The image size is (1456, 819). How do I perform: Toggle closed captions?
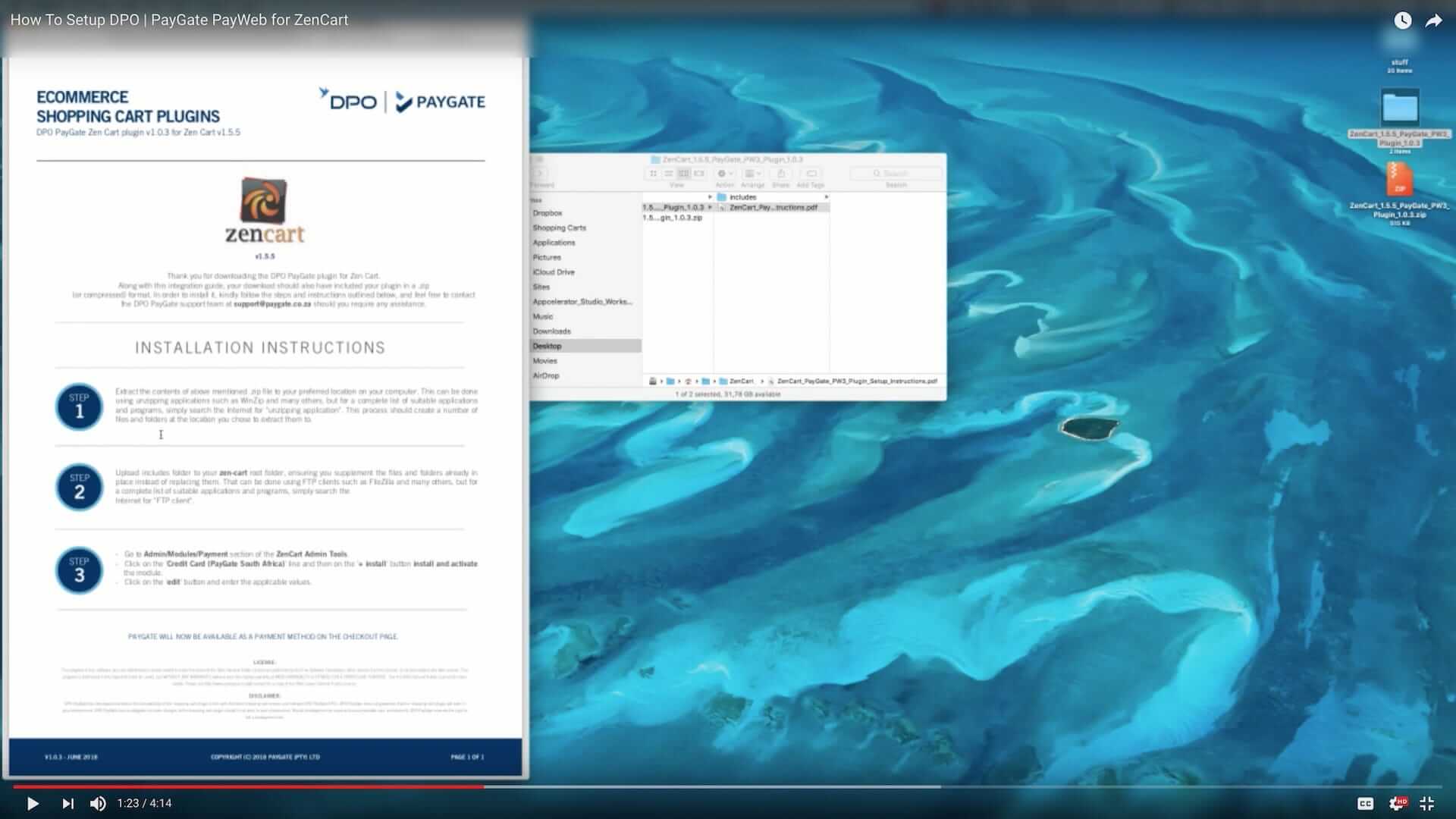click(1365, 803)
